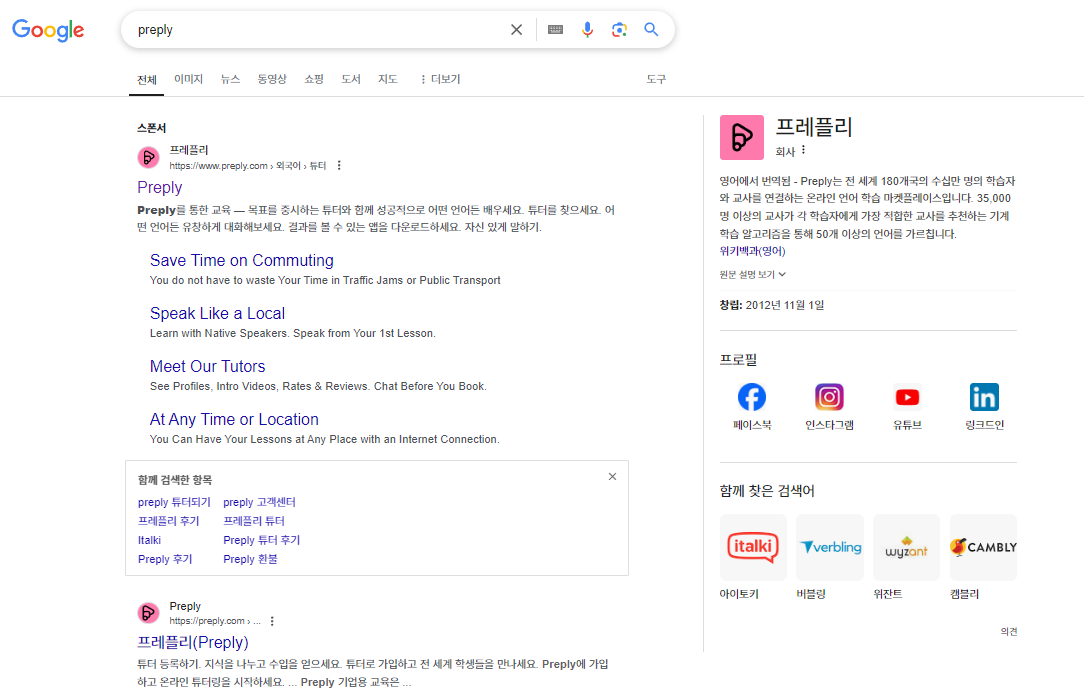
Task: Open knowledge panel 회사 three-dot menu
Action: click(803, 151)
